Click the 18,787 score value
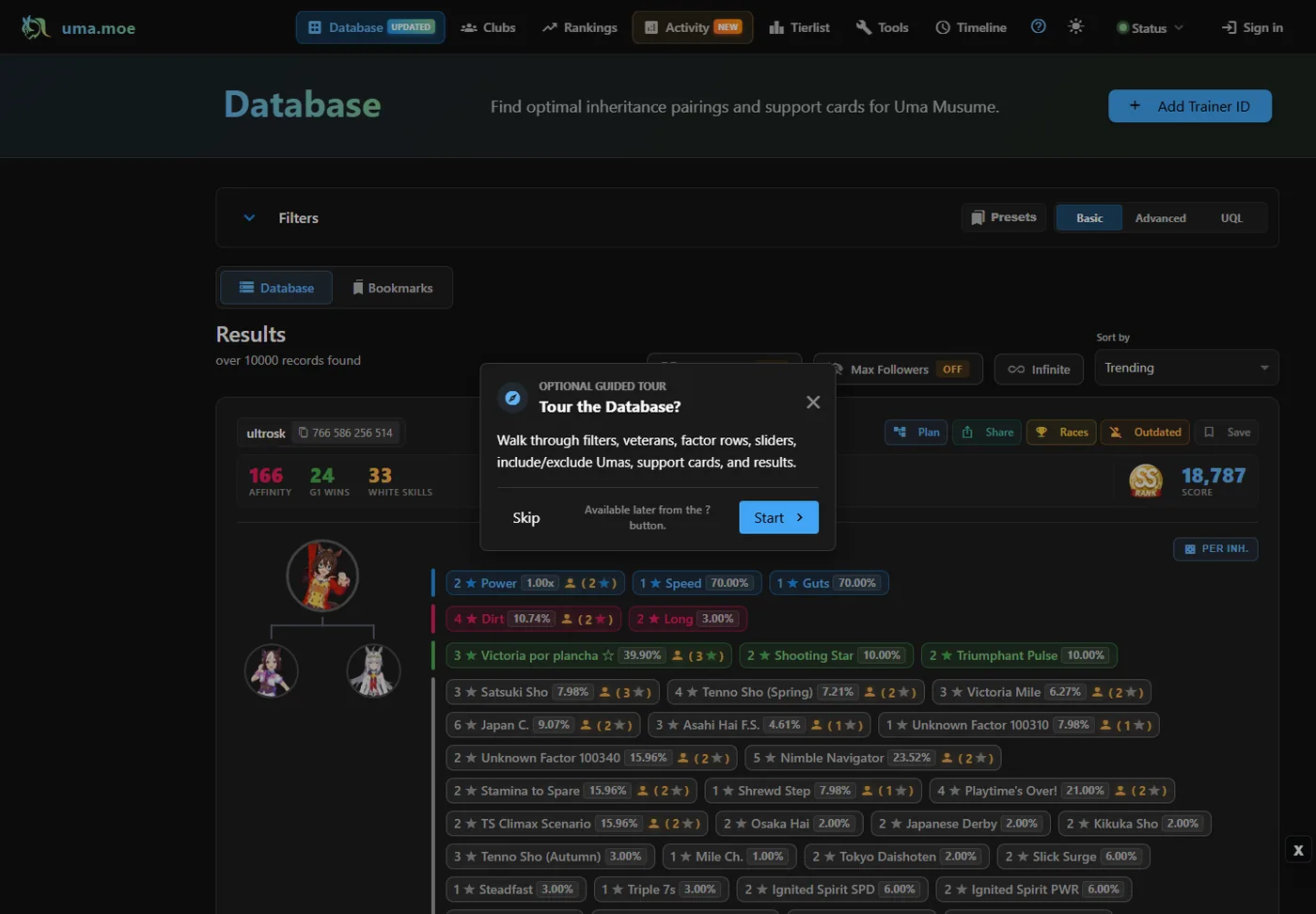1316x914 pixels. (x=1213, y=476)
